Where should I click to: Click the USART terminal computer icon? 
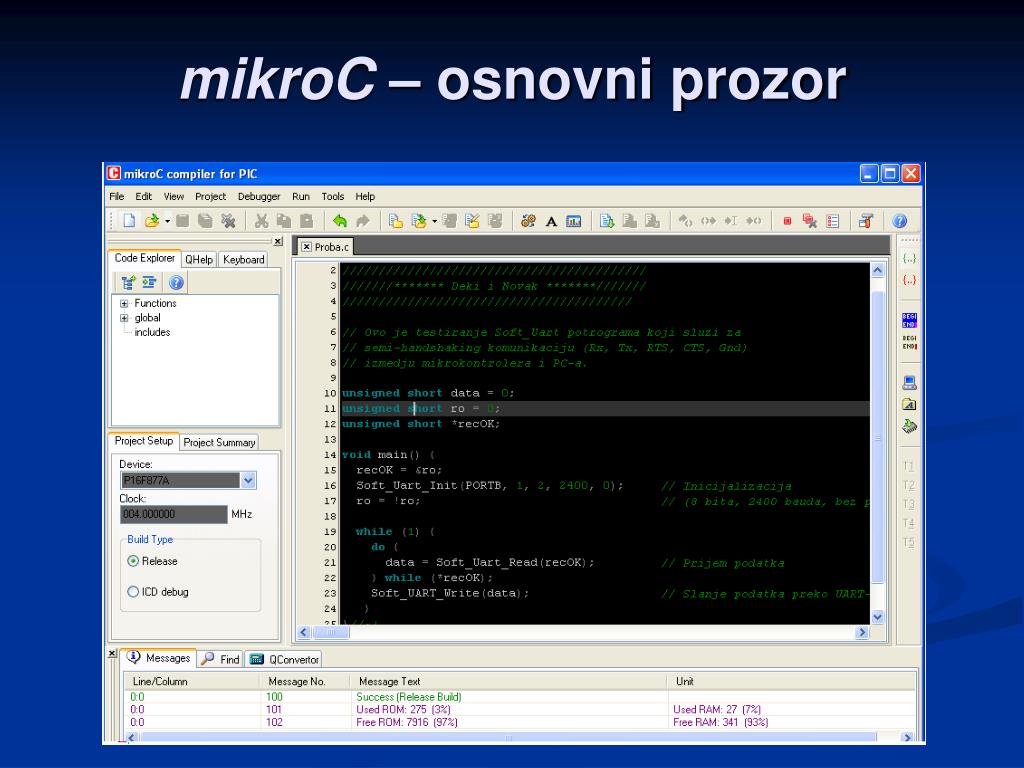(909, 383)
